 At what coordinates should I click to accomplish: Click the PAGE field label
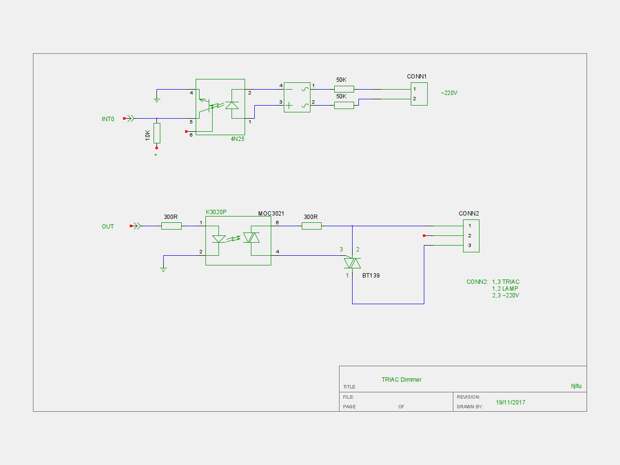point(350,406)
